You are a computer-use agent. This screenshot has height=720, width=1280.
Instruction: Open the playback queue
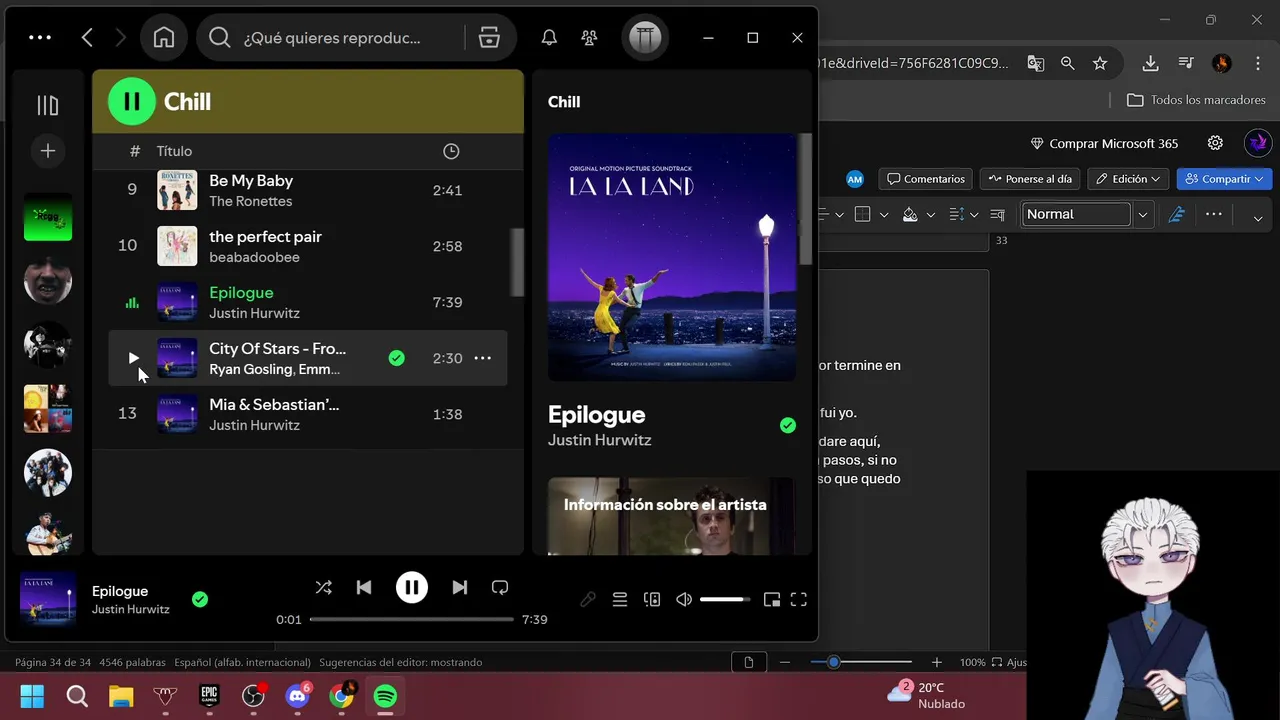tap(620, 600)
